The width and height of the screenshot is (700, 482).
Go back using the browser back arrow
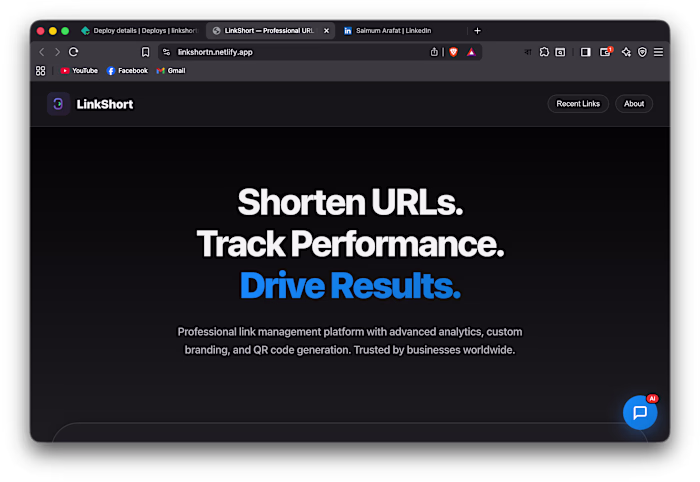click(42, 52)
